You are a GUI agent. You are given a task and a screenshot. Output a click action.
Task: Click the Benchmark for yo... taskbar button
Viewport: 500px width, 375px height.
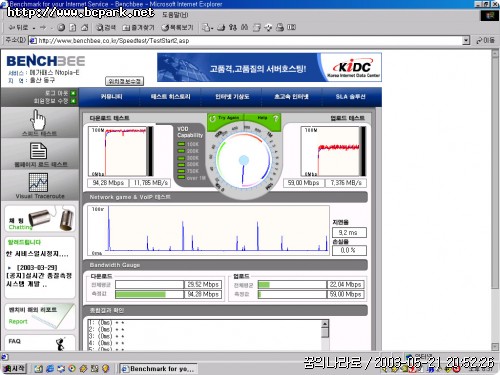[x=158, y=369]
